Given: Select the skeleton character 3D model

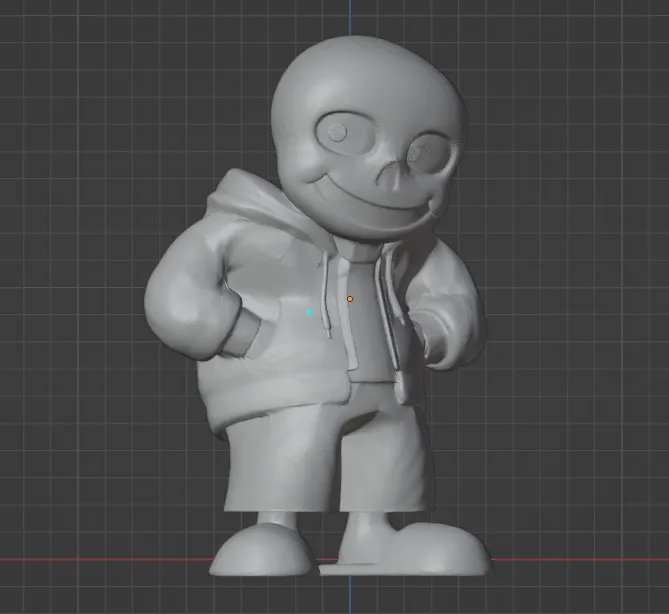Looking at the screenshot, I should pyautogui.click(x=318, y=307).
